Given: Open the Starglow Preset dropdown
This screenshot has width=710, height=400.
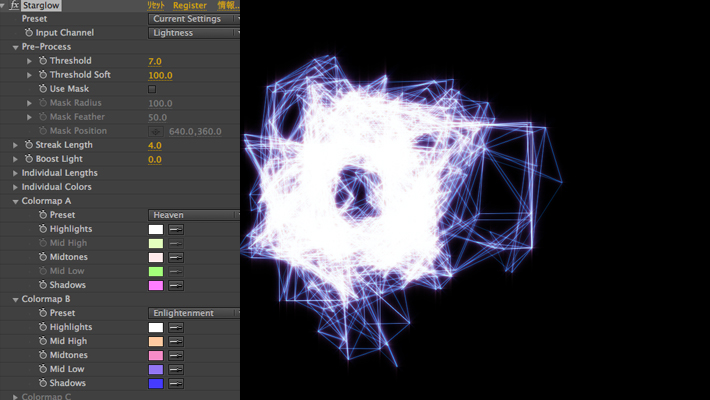Looking at the screenshot, I should pos(194,19).
